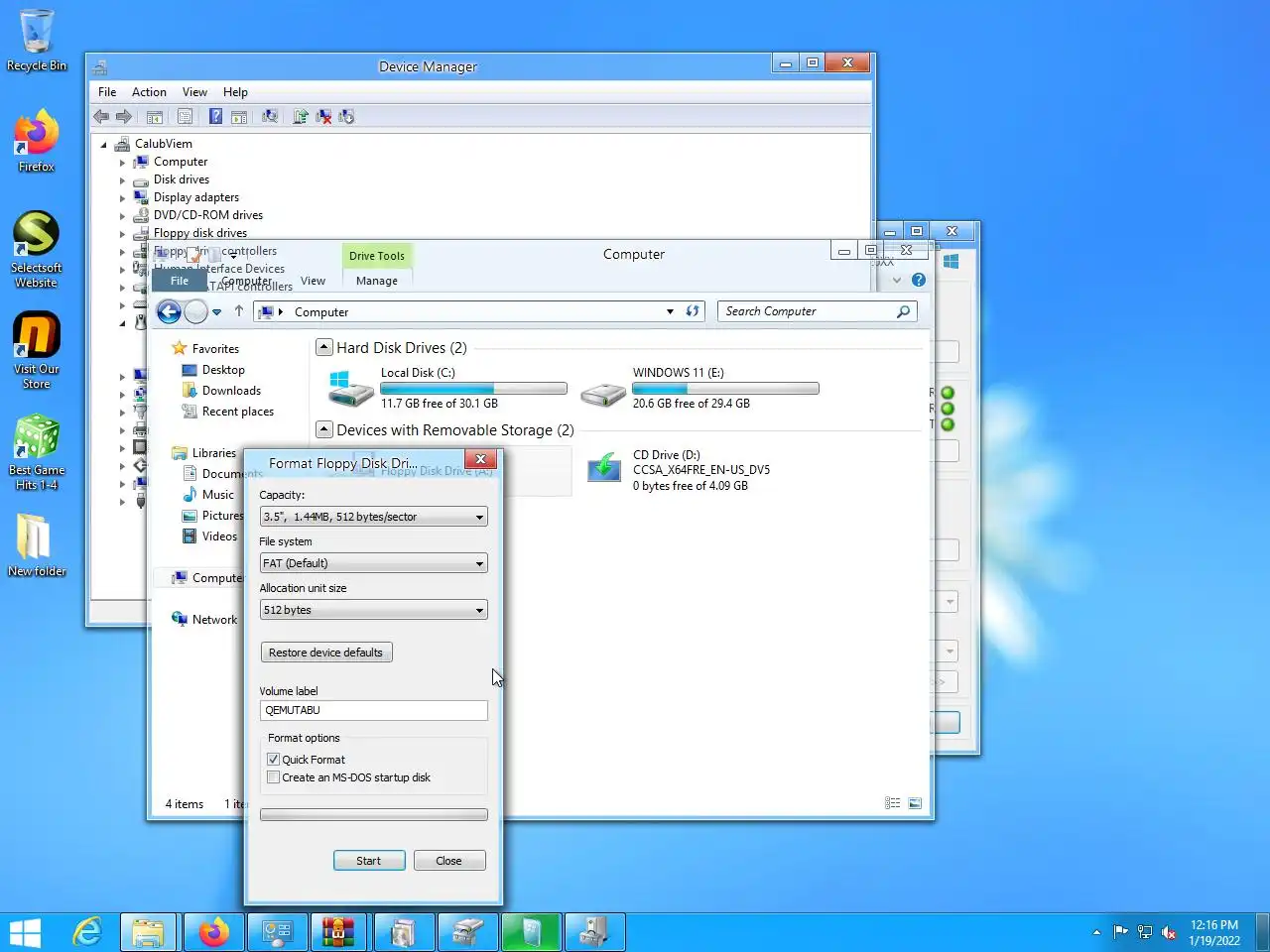Open New folder on desktop
This screenshot has height=952, width=1270.
pos(37,545)
